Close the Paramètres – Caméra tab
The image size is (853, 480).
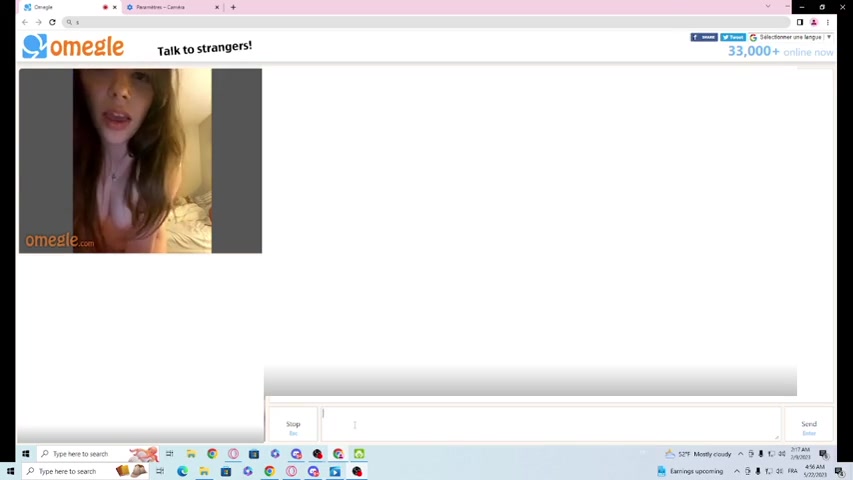[217, 7]
